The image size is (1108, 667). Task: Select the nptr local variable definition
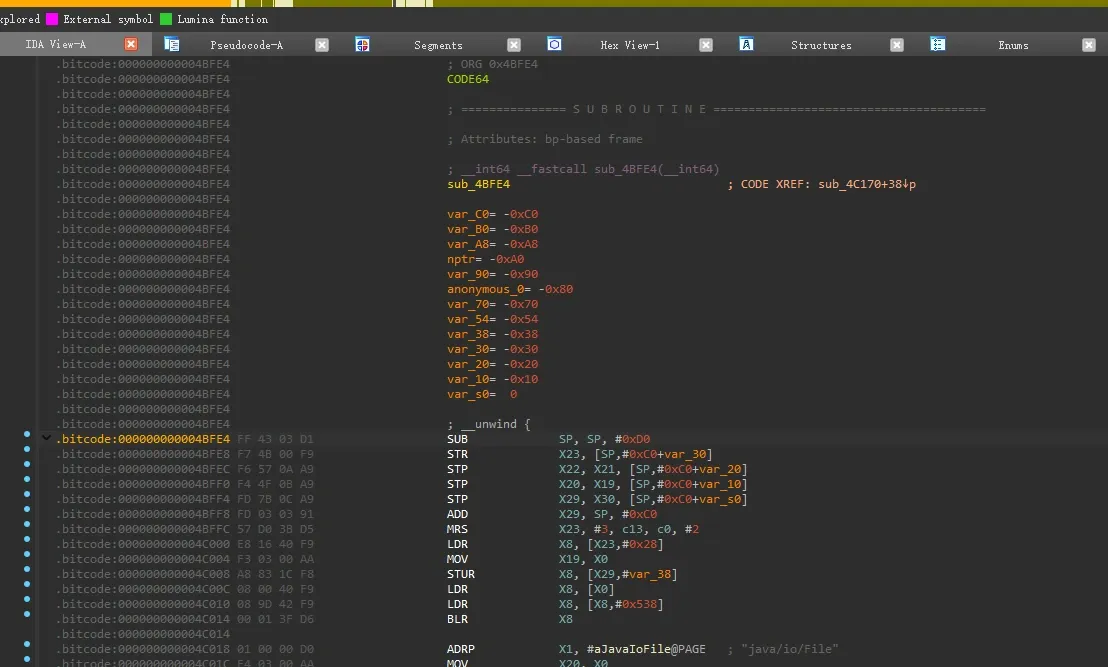(x=485, y=259)
